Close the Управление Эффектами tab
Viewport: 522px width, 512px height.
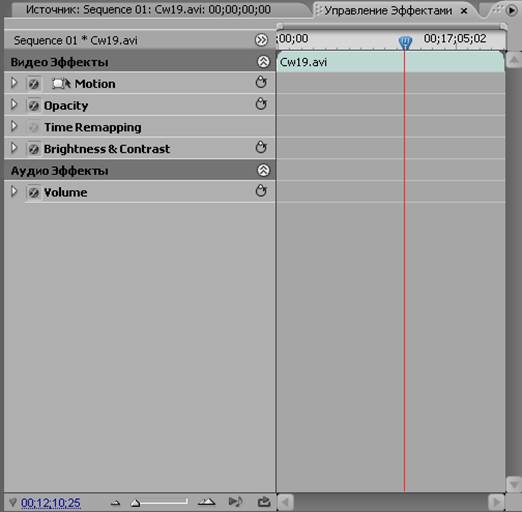click(464, 11)
